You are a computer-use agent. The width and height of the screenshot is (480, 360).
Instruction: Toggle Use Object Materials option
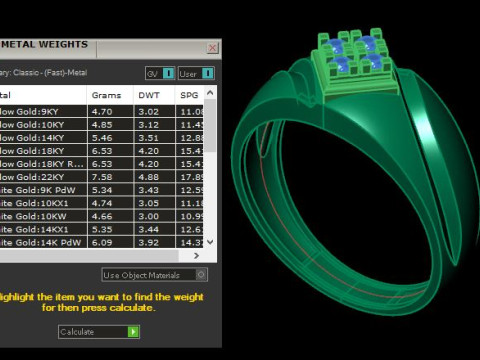click(155, 275)
